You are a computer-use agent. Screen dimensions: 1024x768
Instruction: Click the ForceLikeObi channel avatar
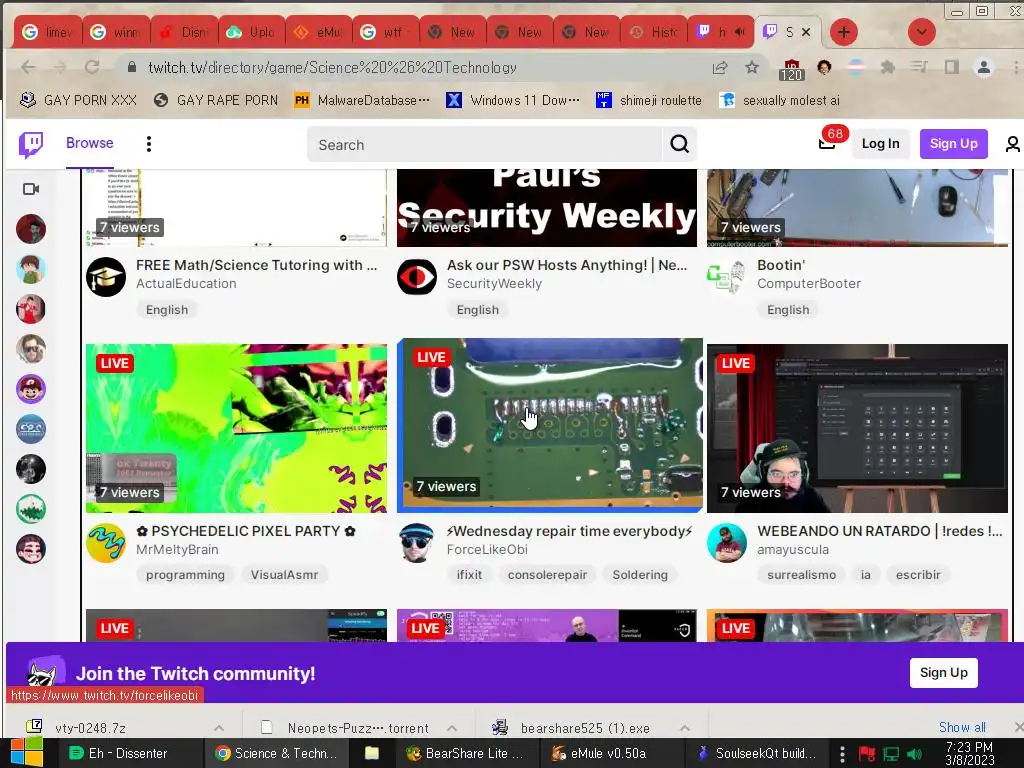point(417,543)
